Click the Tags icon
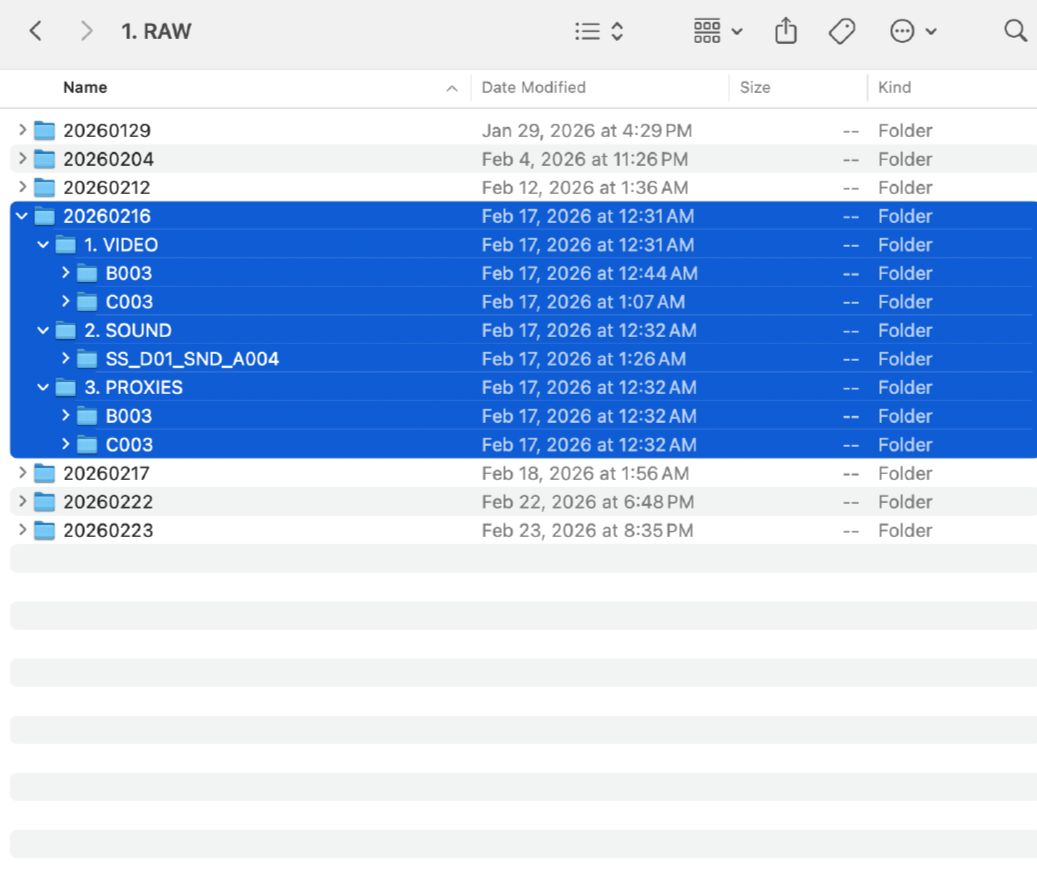 click(842, 31)
